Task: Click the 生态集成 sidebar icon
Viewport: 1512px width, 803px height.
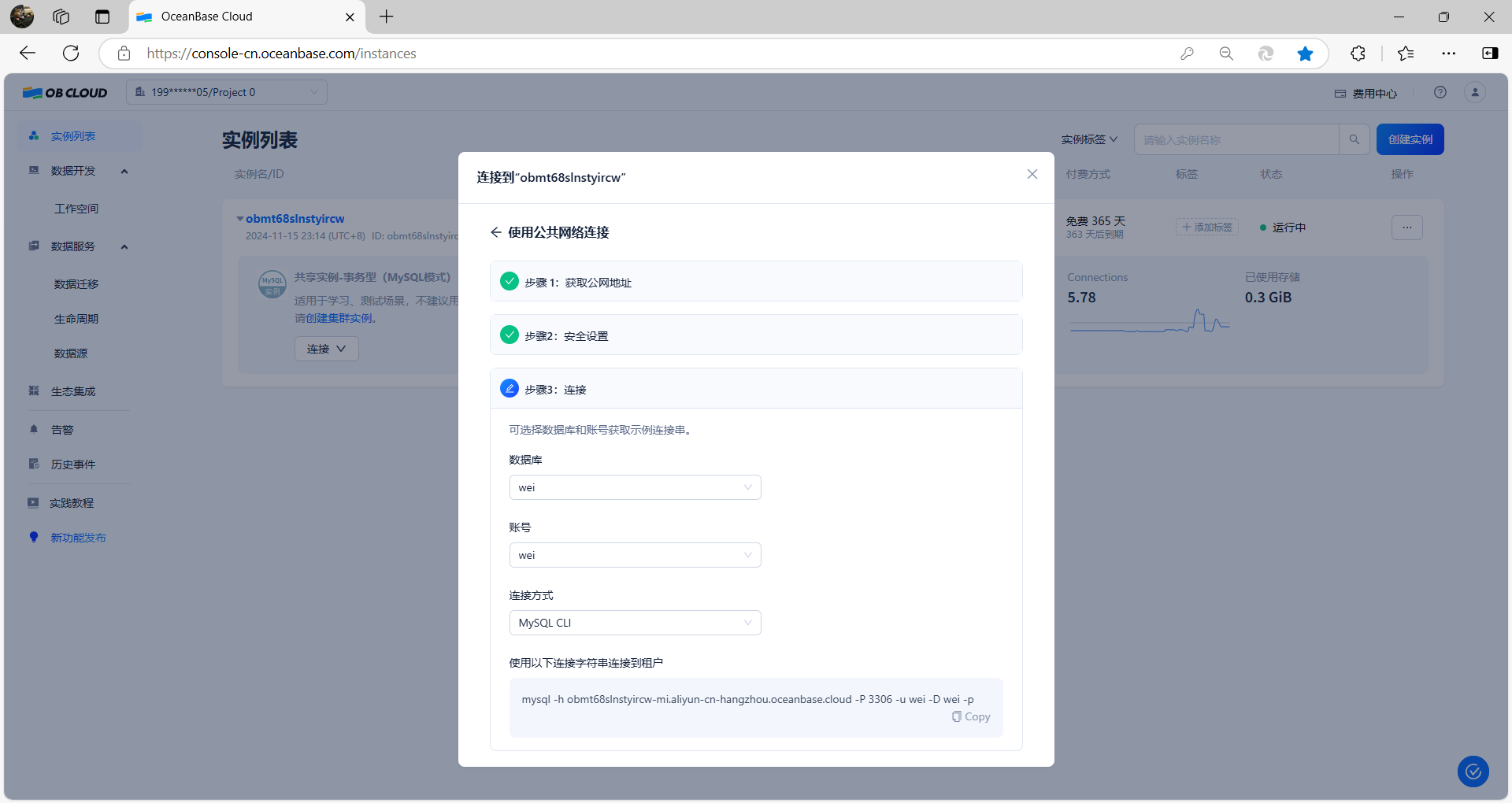Action: (34, 390)
